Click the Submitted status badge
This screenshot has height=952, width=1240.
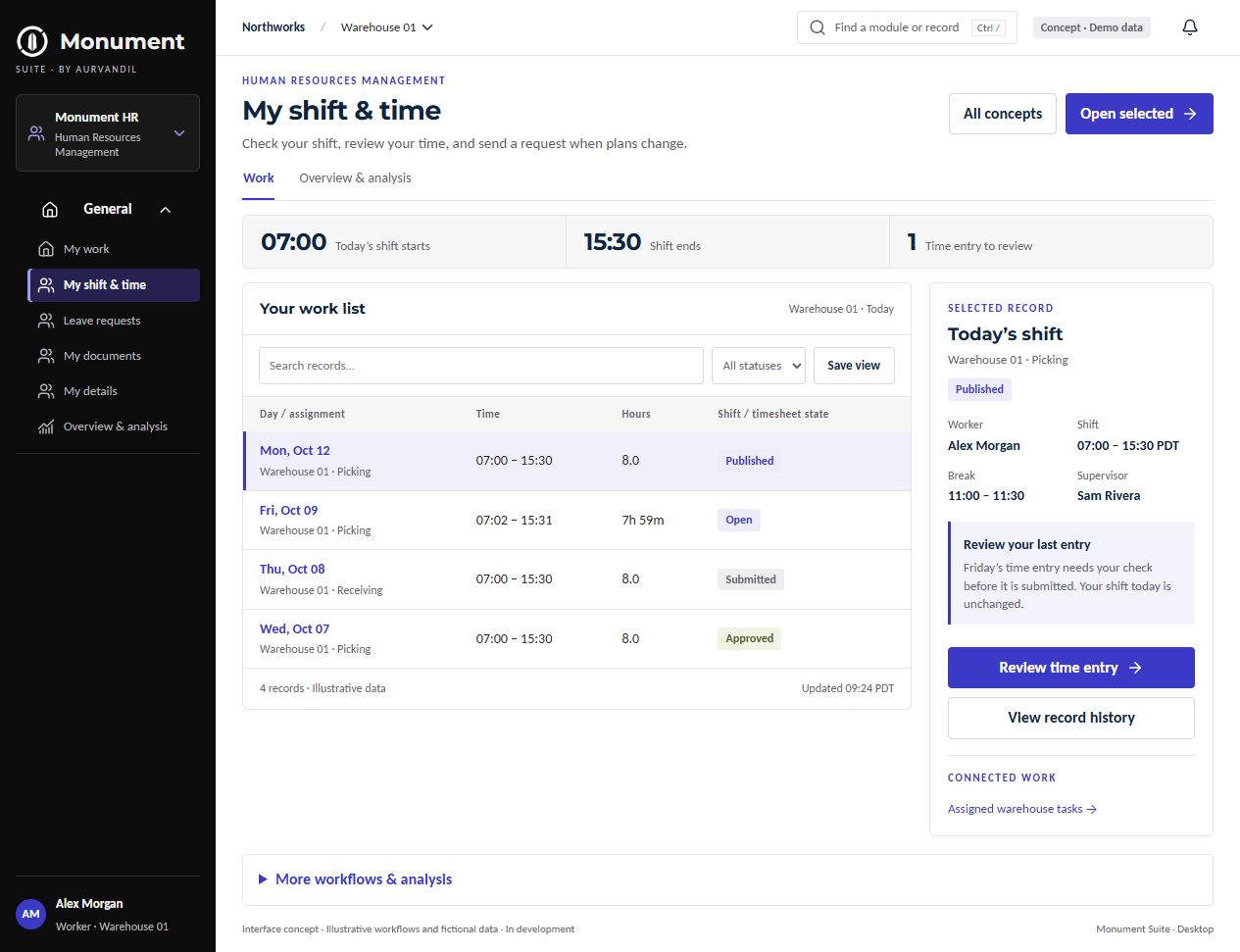tap(751, 579)
